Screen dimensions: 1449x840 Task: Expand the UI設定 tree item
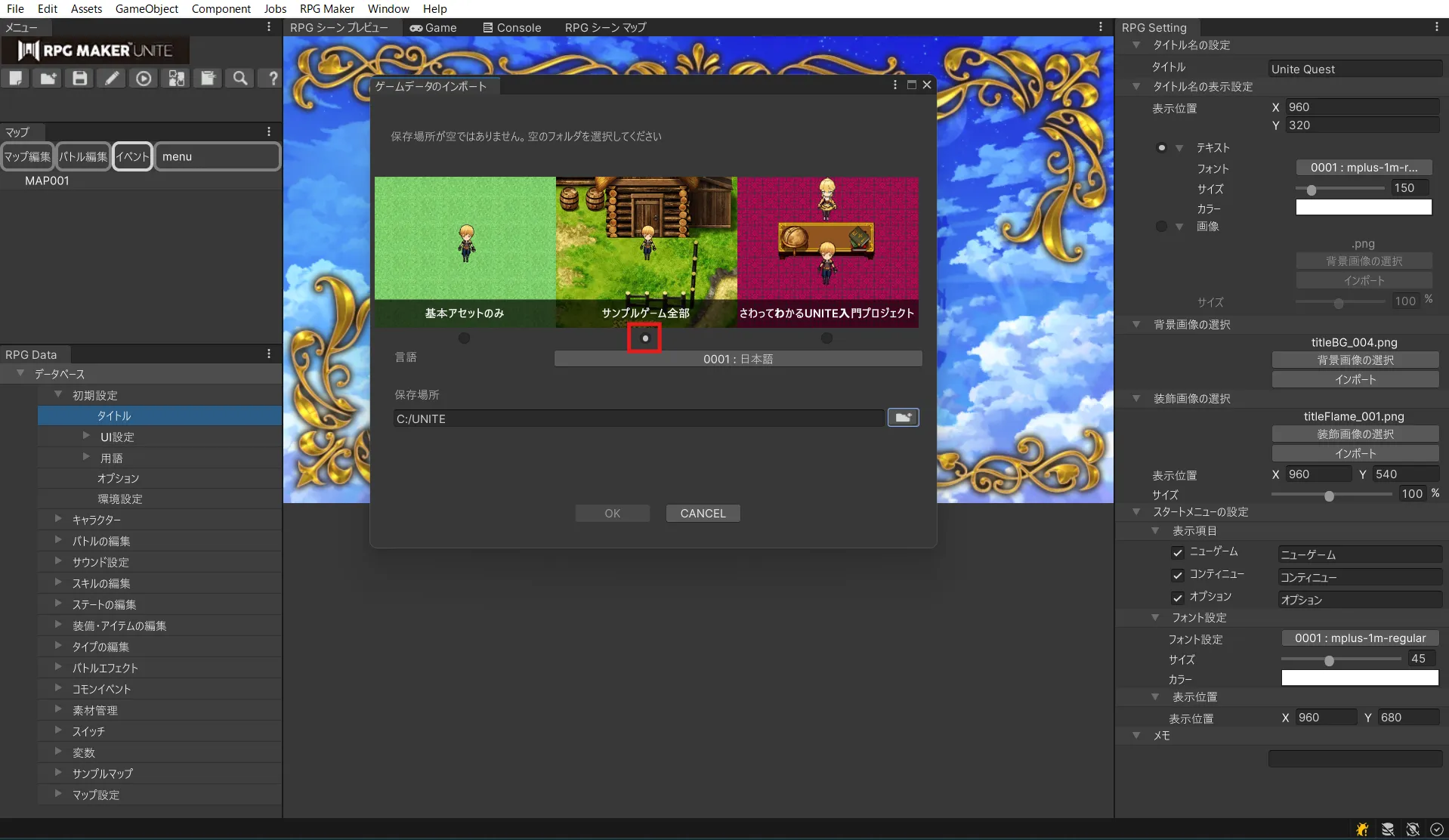click(x=86, y=436)
